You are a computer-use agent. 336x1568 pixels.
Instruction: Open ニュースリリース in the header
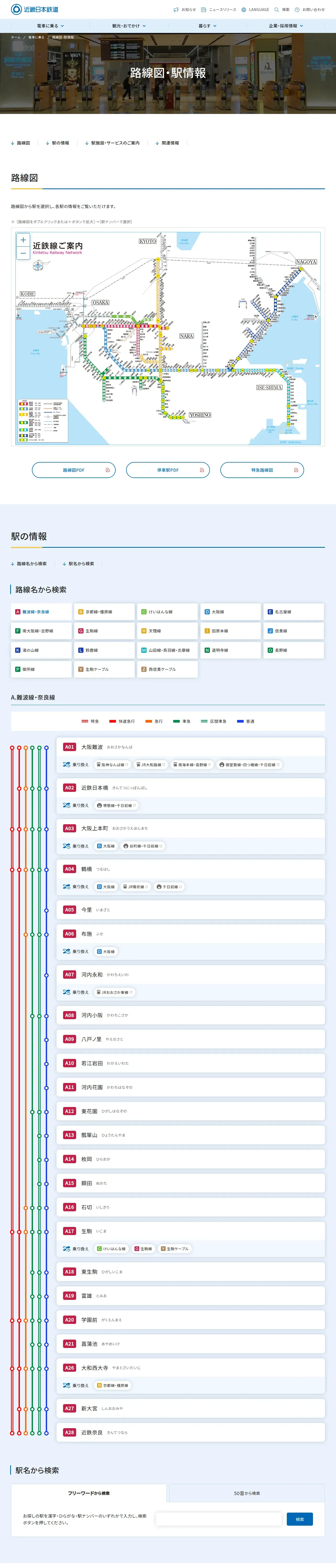click(x=219, y=10)
